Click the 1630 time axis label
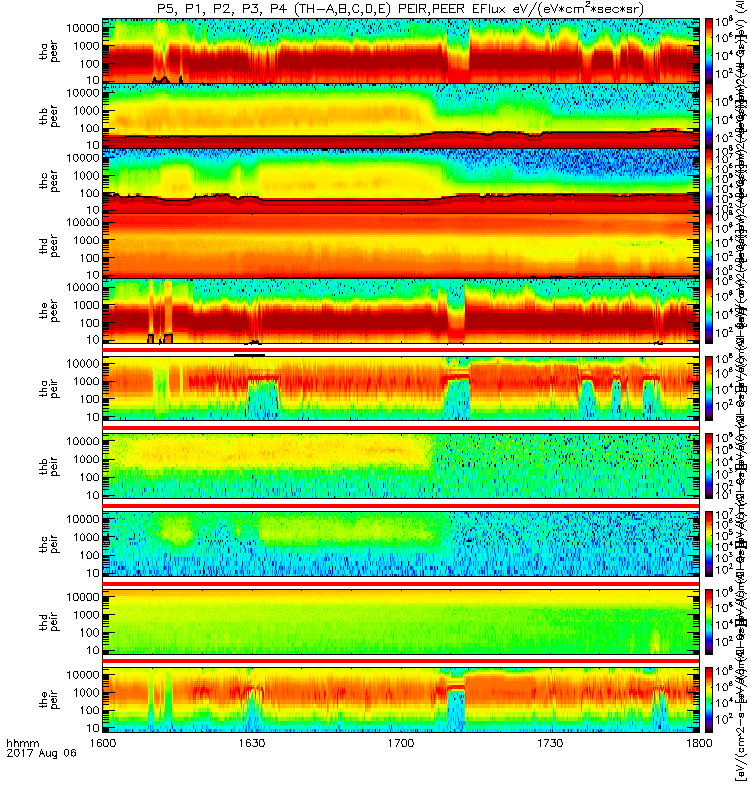 [x=252, y=743]
